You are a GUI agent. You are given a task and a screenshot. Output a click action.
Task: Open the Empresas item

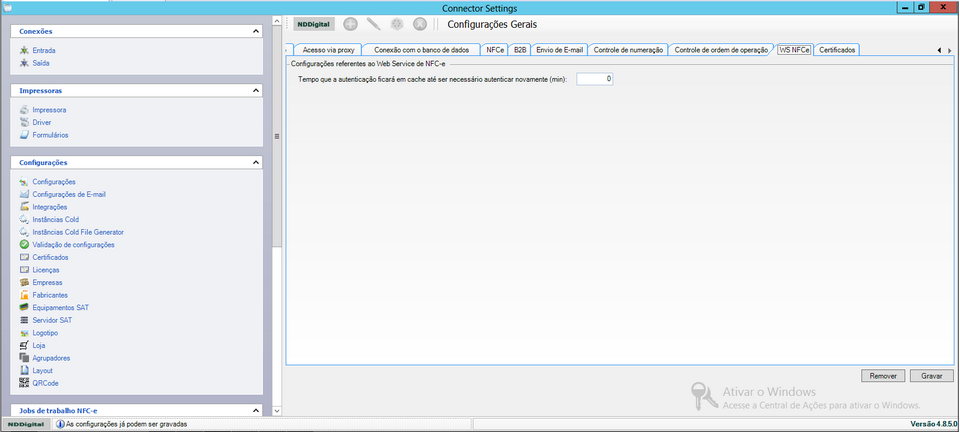point(47,283)
